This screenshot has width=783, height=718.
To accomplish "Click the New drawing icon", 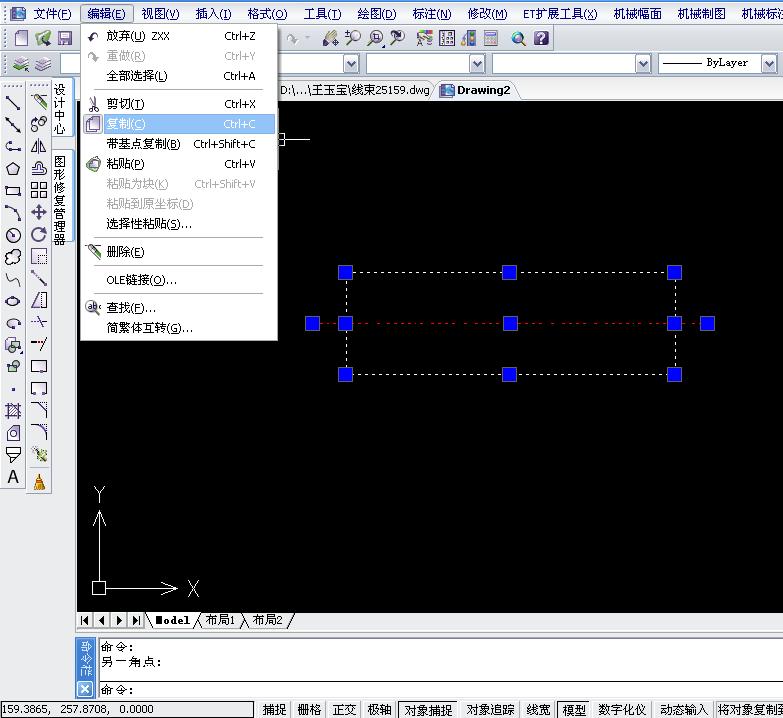I will coord(21,38).
